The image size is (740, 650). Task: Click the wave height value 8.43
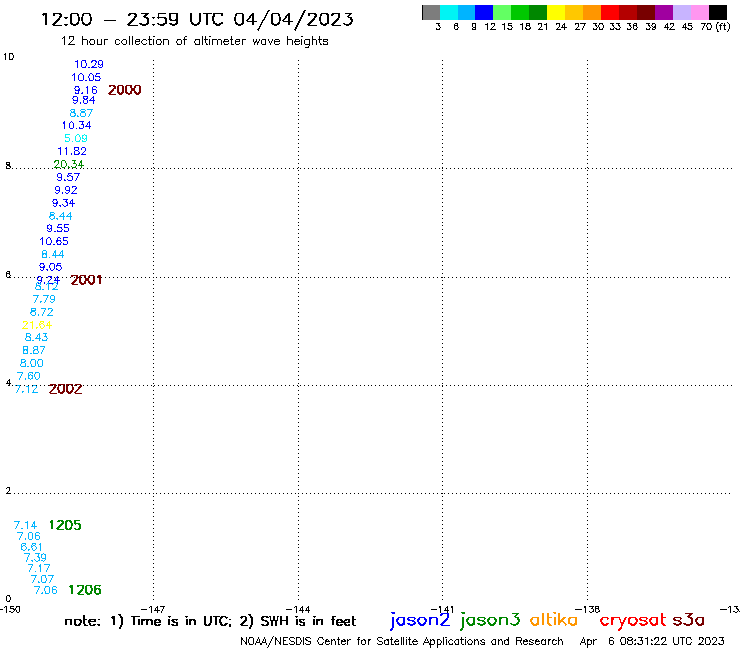pyautogui.click(x=36, y=338)
